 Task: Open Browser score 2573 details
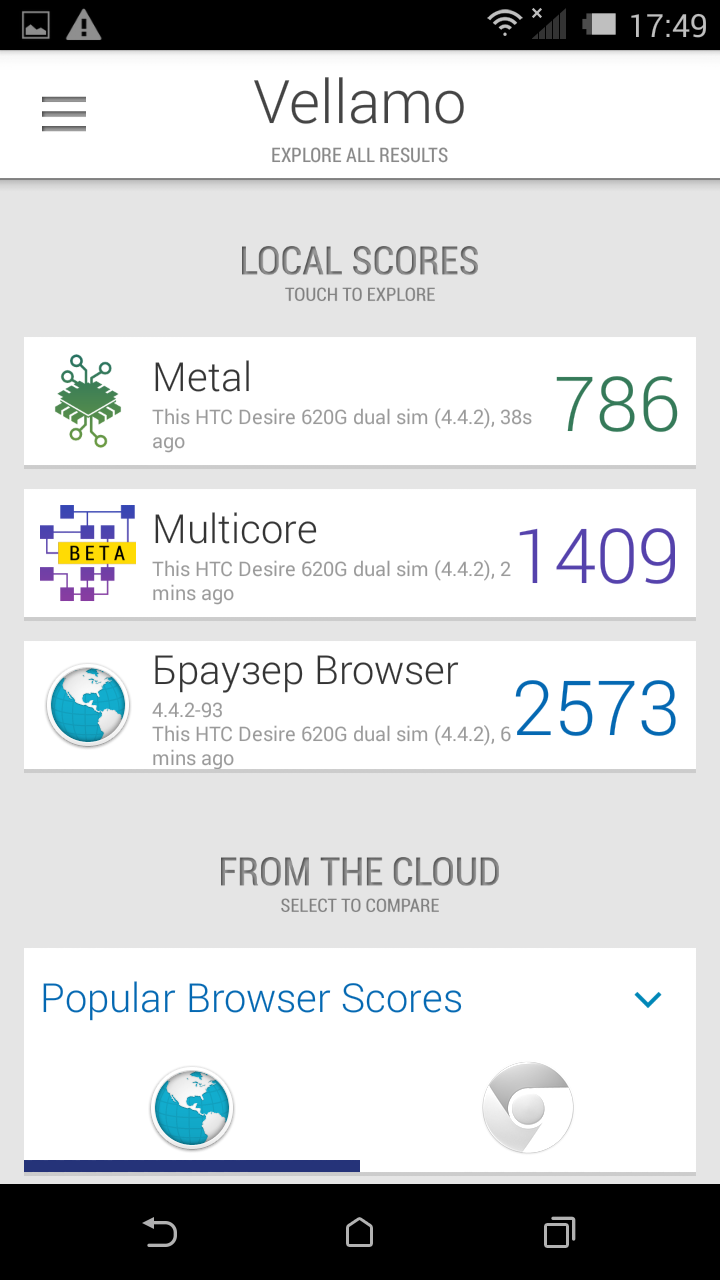(596, 708)
